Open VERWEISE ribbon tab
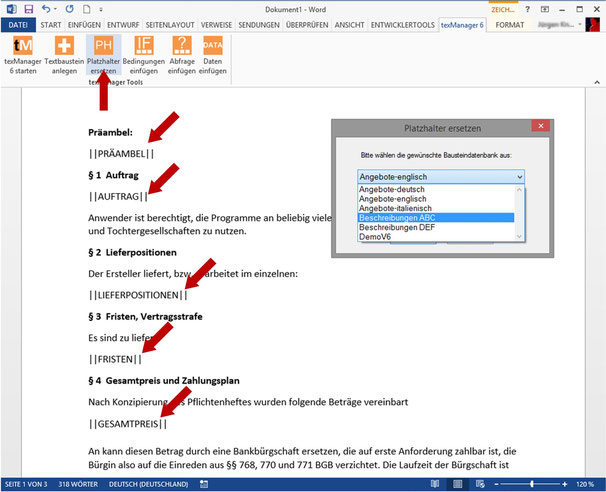Viewport: 606px width, 492px height. [216, 25]
